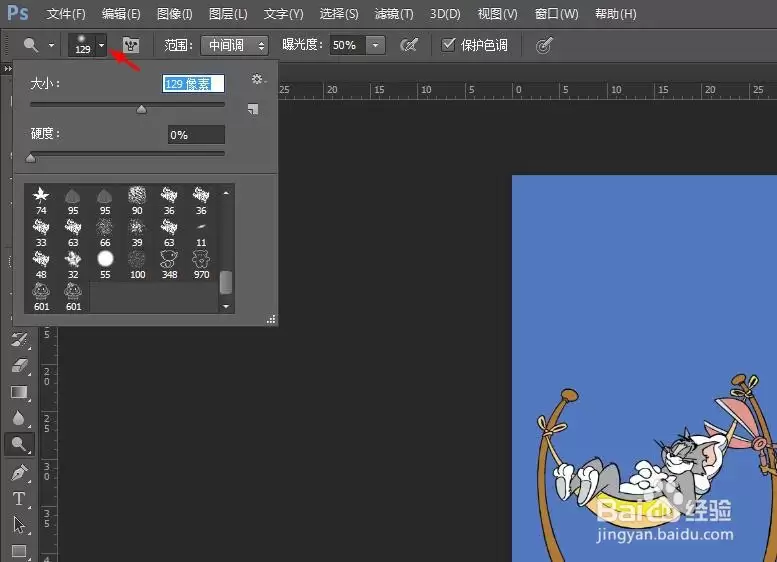Open the 选择(S) menu
The height and width of the screenshot is (562, 777).
coord(339,14)
